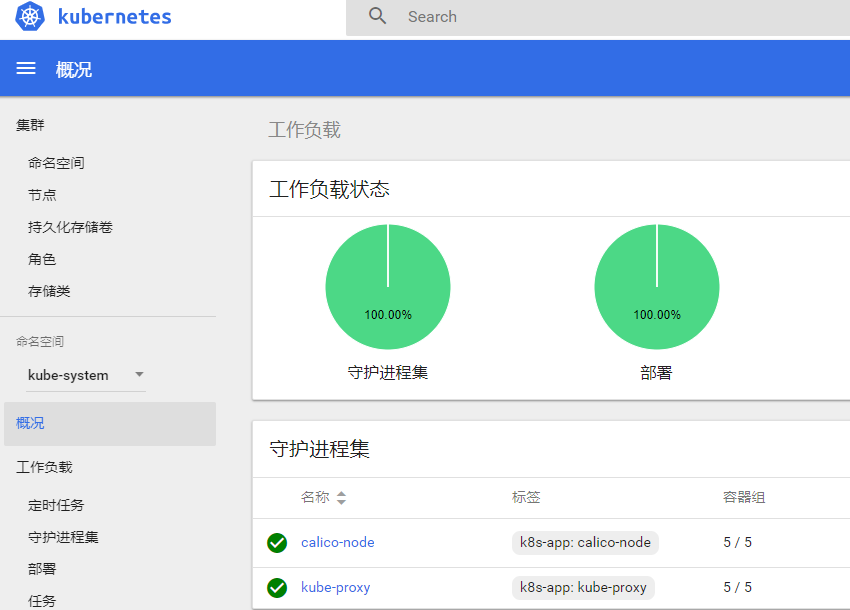The height and width of the screenshot is (610, 850).
Task: Click the k8s-app: kube-proxy label chip
Action: click(583, 588)
